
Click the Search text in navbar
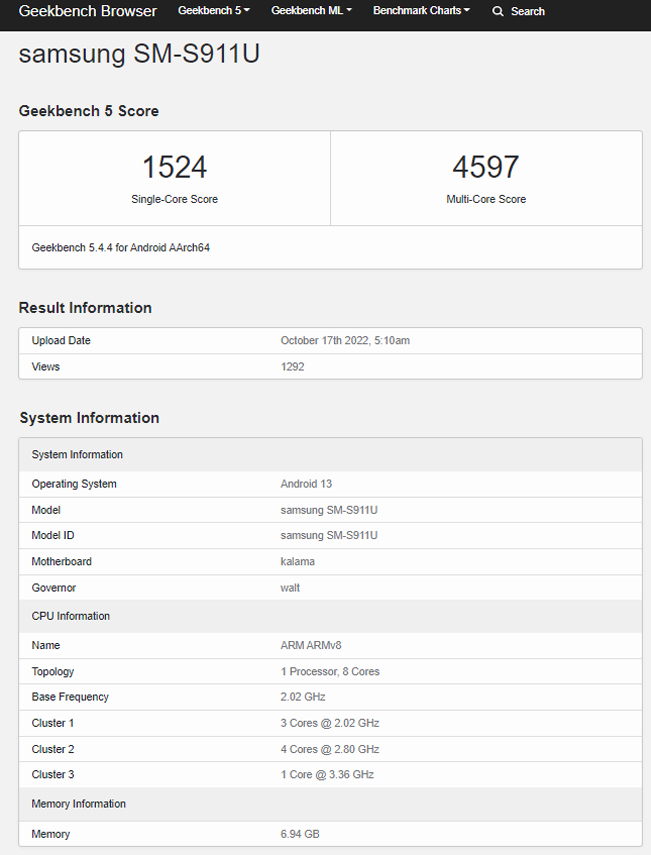(527, 11)
